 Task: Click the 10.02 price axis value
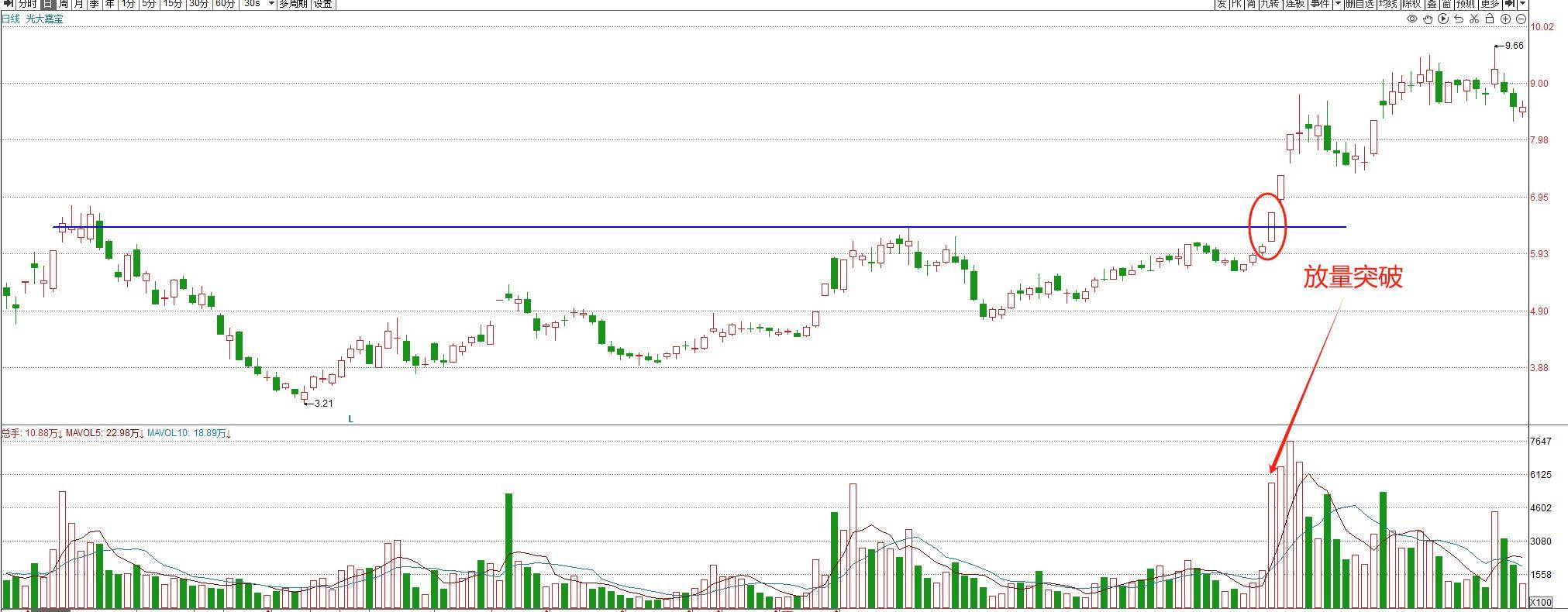pos(1542,27)
